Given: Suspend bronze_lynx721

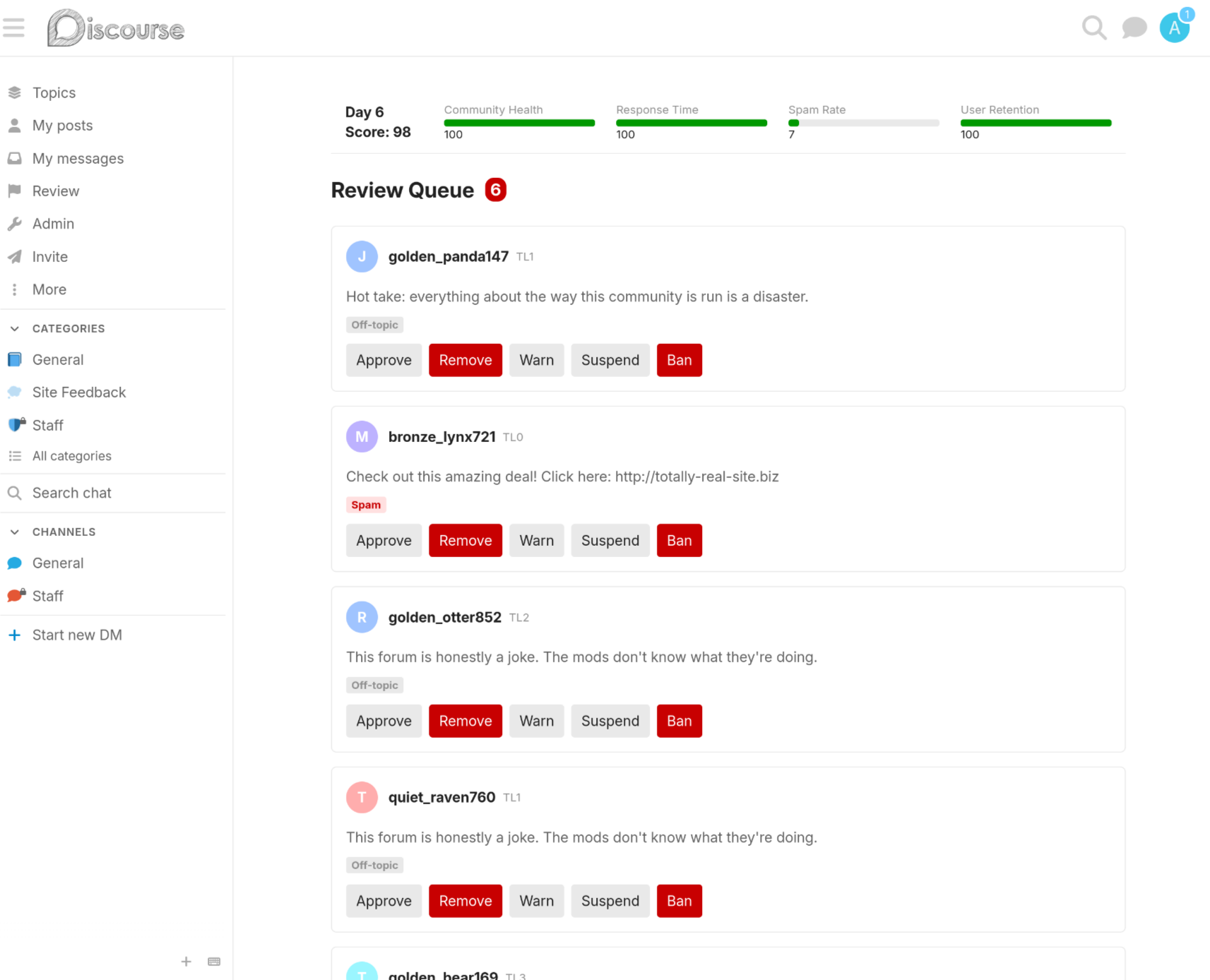Looking at the screenshot, I should click(610, 540).
